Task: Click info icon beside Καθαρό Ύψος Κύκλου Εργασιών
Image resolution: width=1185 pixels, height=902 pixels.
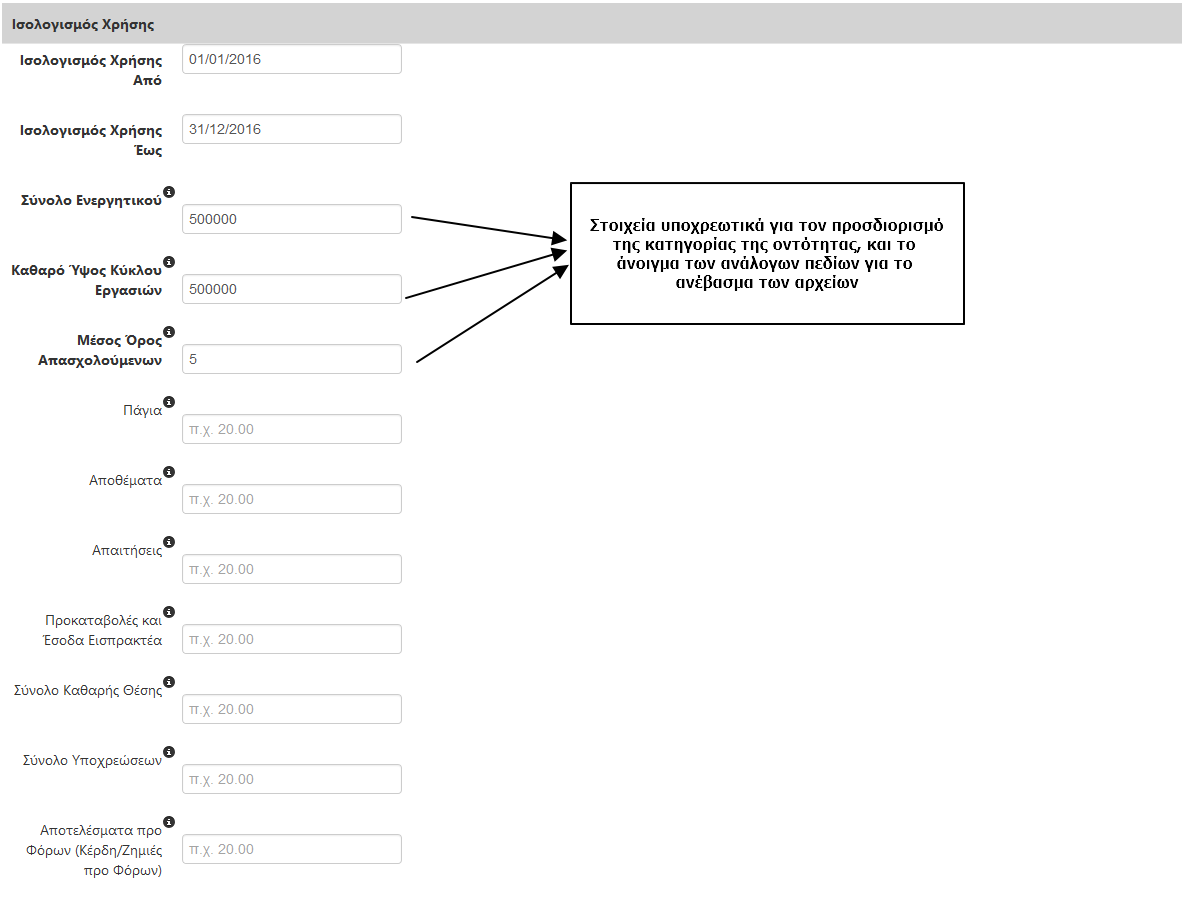Action: coord(168,261)
